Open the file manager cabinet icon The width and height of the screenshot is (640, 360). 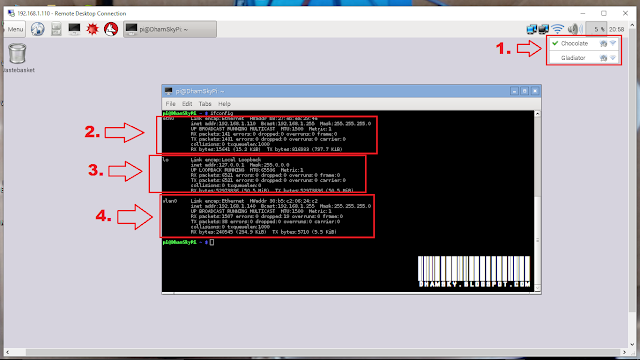[x=56, y=29]
